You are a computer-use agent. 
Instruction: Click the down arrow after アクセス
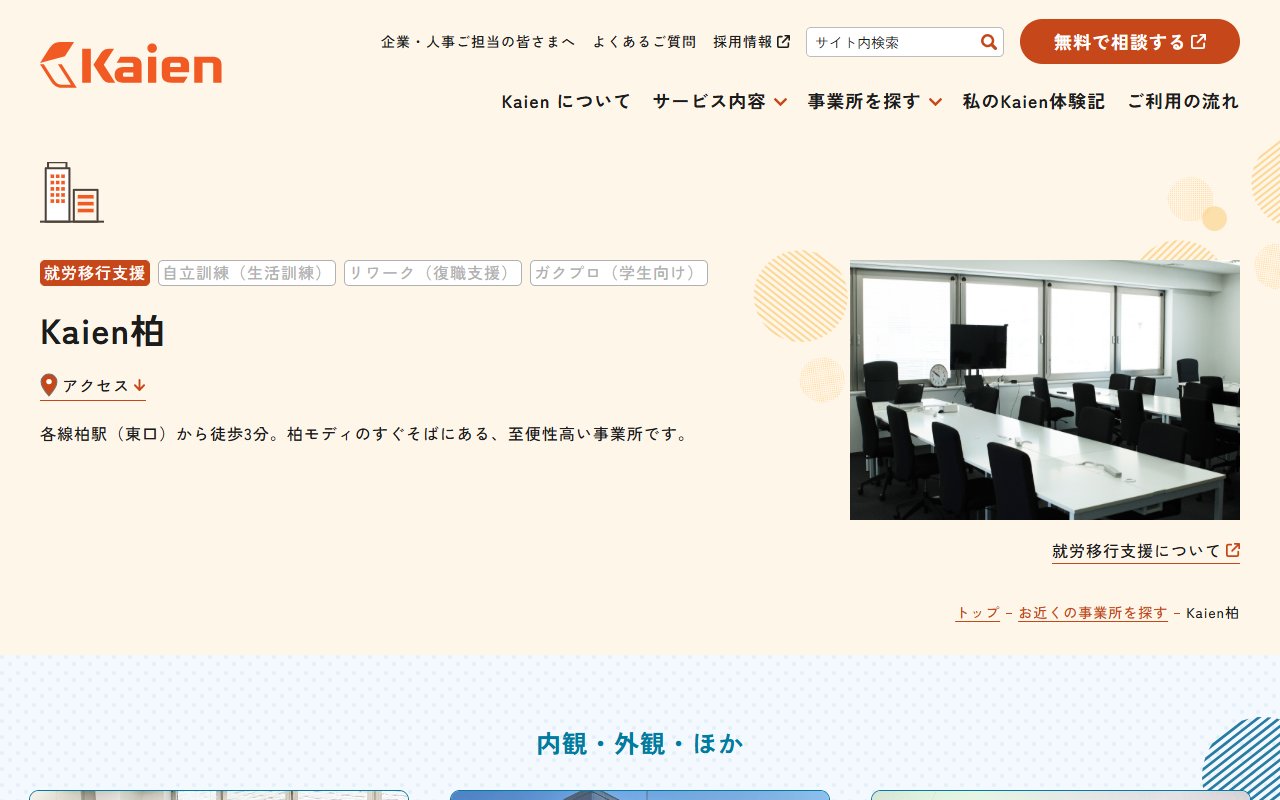pyautogui.click(x=139, y=385)
